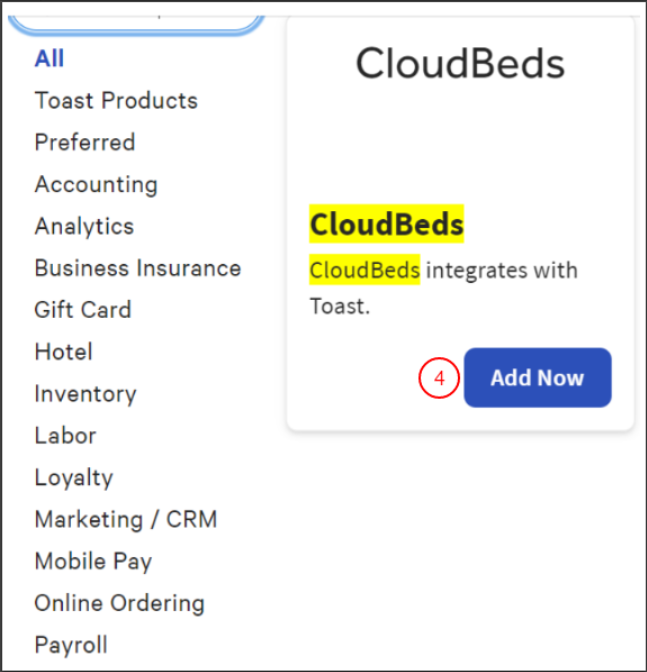Show Online Ordering integrations

click(120, 605)
